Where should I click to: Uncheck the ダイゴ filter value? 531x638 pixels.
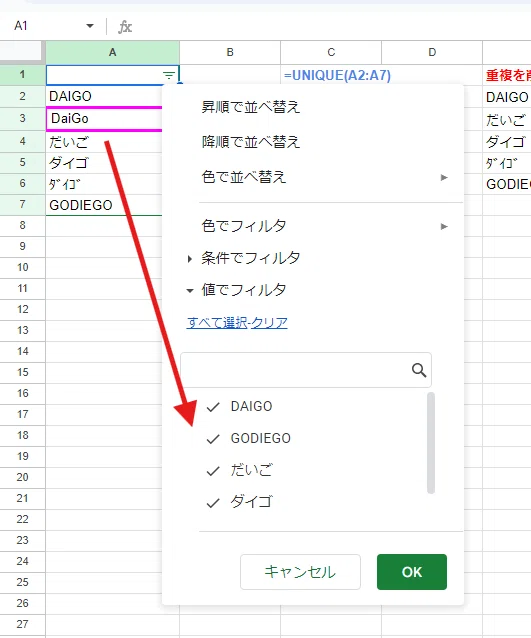coord(213,503)
